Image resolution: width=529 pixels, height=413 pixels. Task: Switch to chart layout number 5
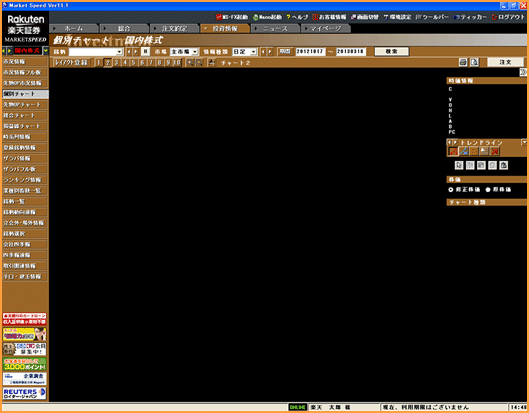point(134,62)
